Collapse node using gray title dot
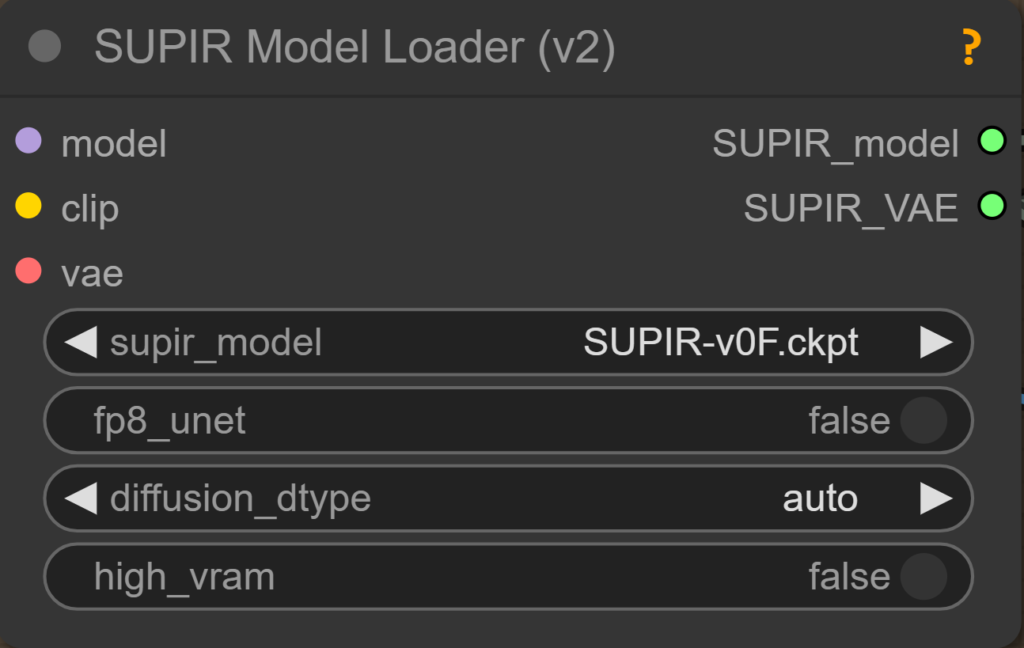The width and height of the screenshot is (1024, 648). 45,47
